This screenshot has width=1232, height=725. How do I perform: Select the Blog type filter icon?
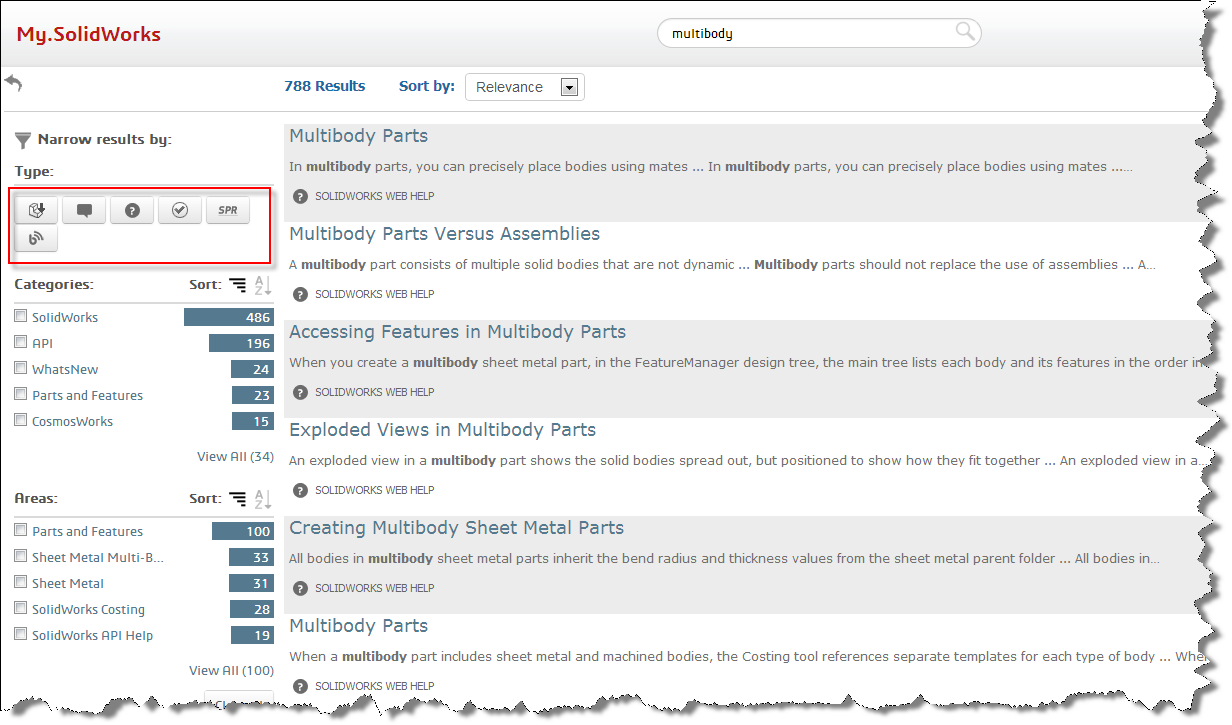(35, 239)
